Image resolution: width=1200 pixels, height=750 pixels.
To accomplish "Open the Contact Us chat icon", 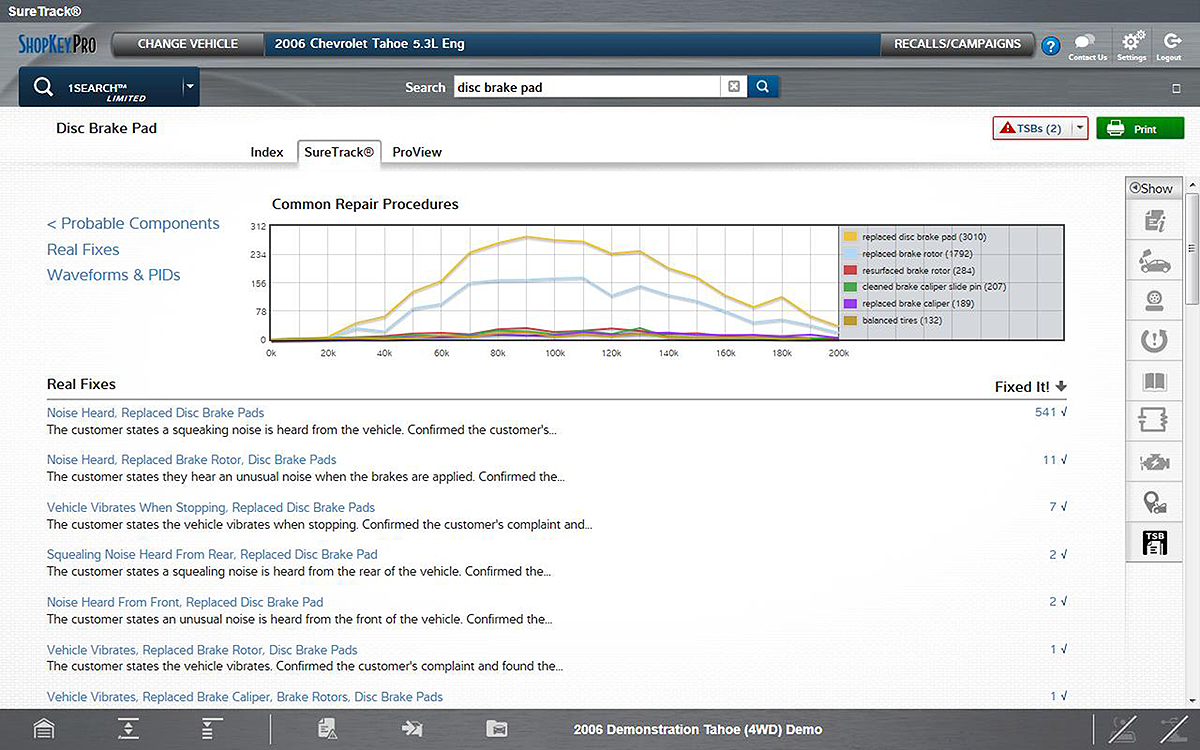I will click(x=1086, y=43).
